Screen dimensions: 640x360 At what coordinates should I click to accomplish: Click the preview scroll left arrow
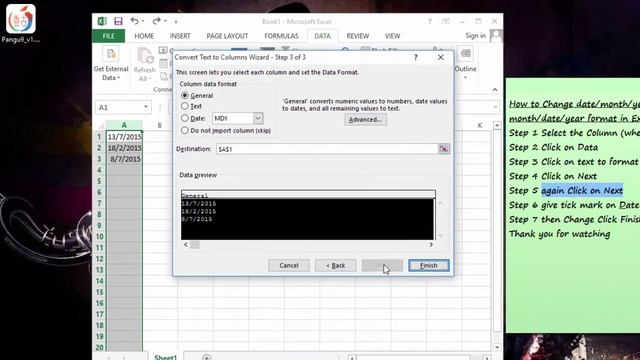186,244
